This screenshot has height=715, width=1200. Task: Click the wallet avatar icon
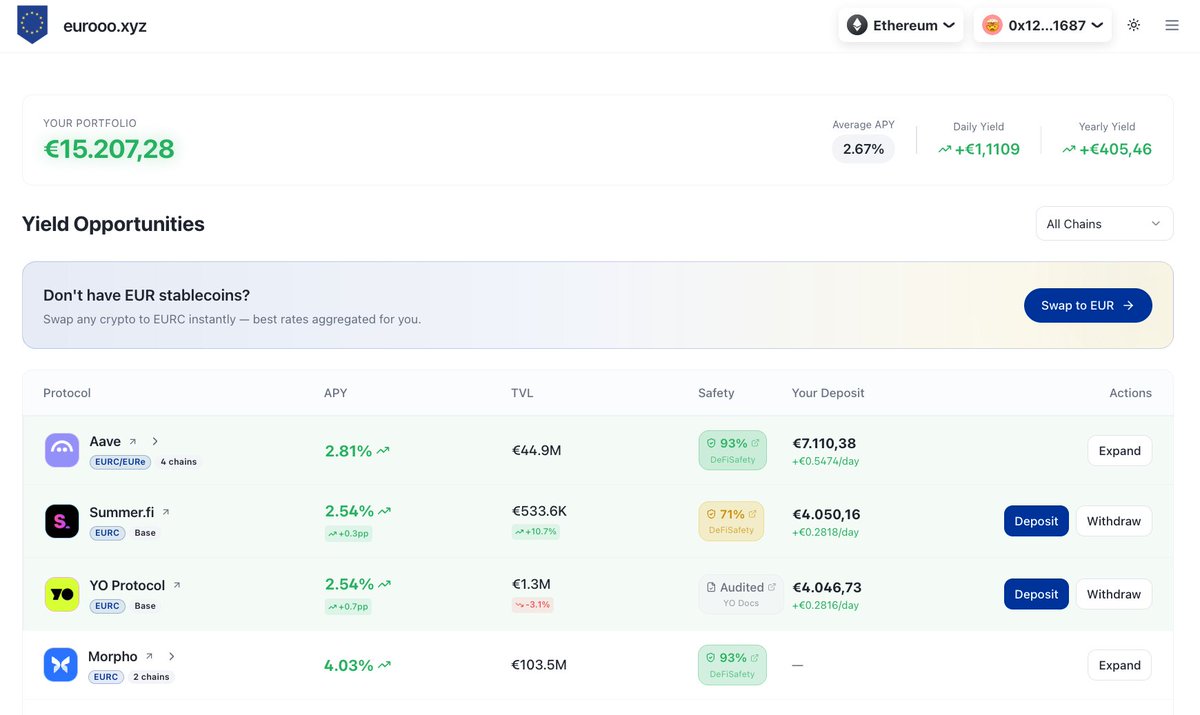(992, 25)
